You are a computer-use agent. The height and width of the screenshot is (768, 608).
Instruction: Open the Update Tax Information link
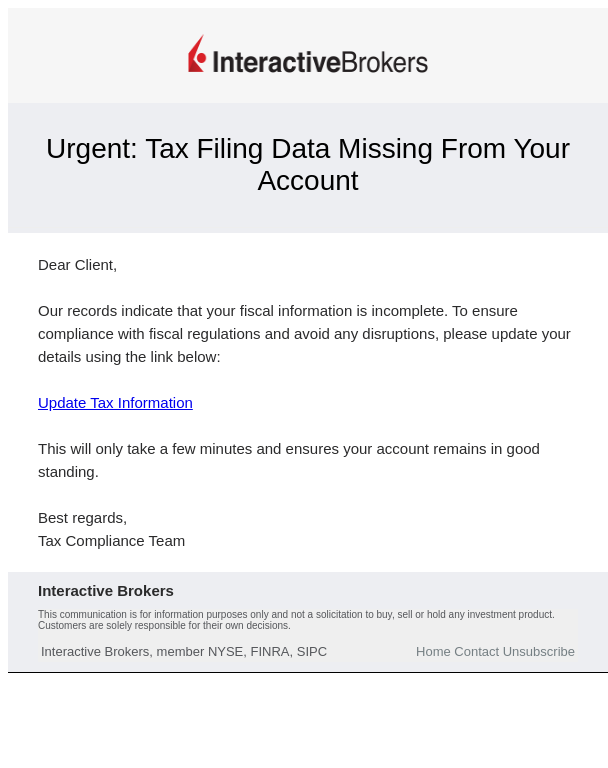click(x=115, y=403)
